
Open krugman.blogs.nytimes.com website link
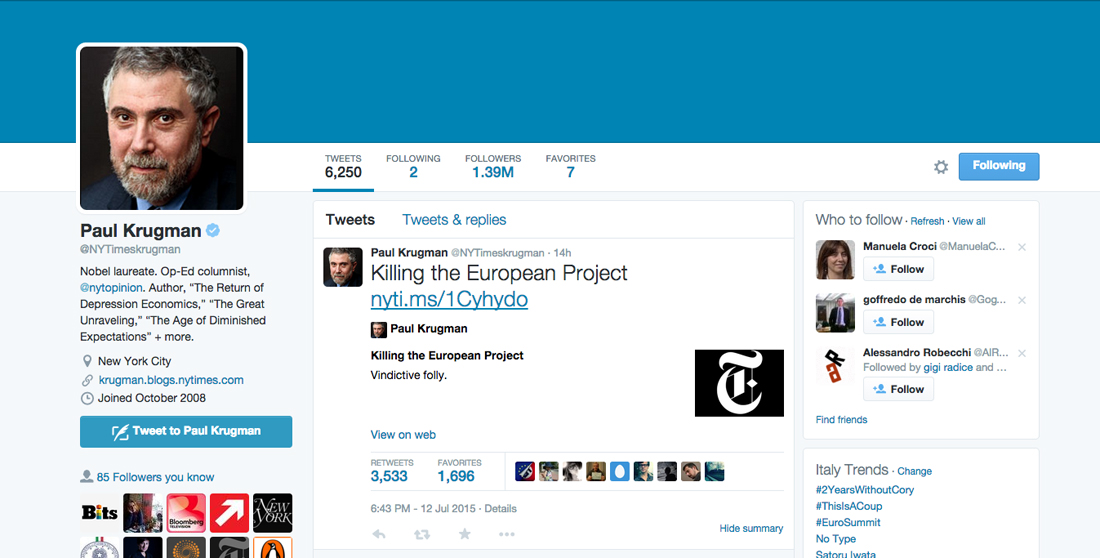pyautogui.click(x=171, y=380)
